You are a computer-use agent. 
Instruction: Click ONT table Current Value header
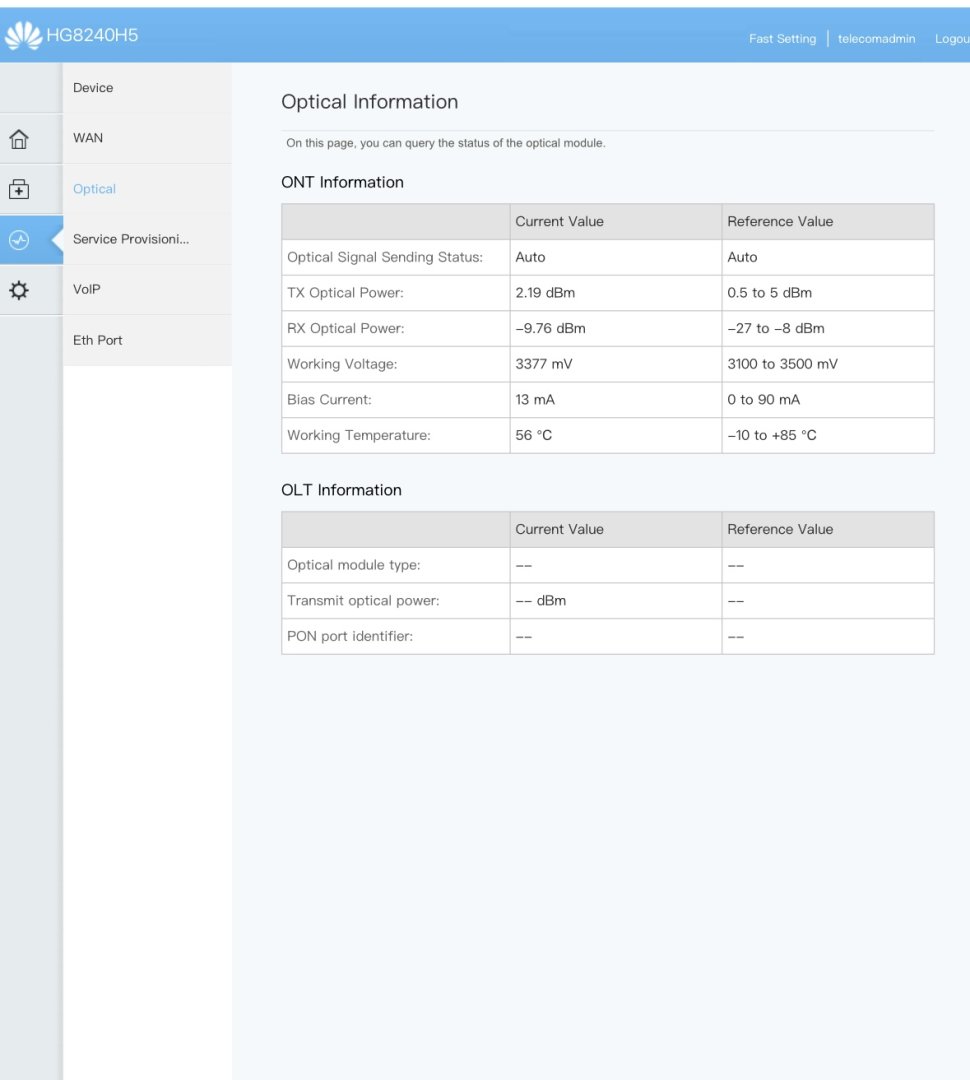559,222
